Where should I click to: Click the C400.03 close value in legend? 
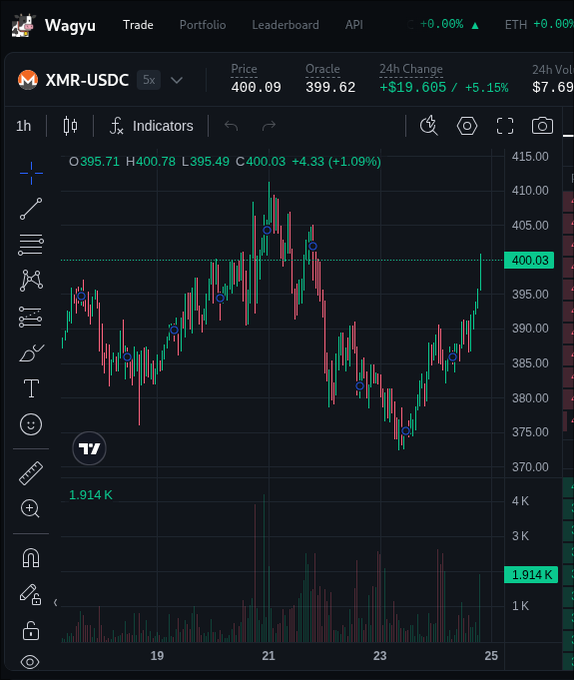pyautogui.click(x=261, y=162)
